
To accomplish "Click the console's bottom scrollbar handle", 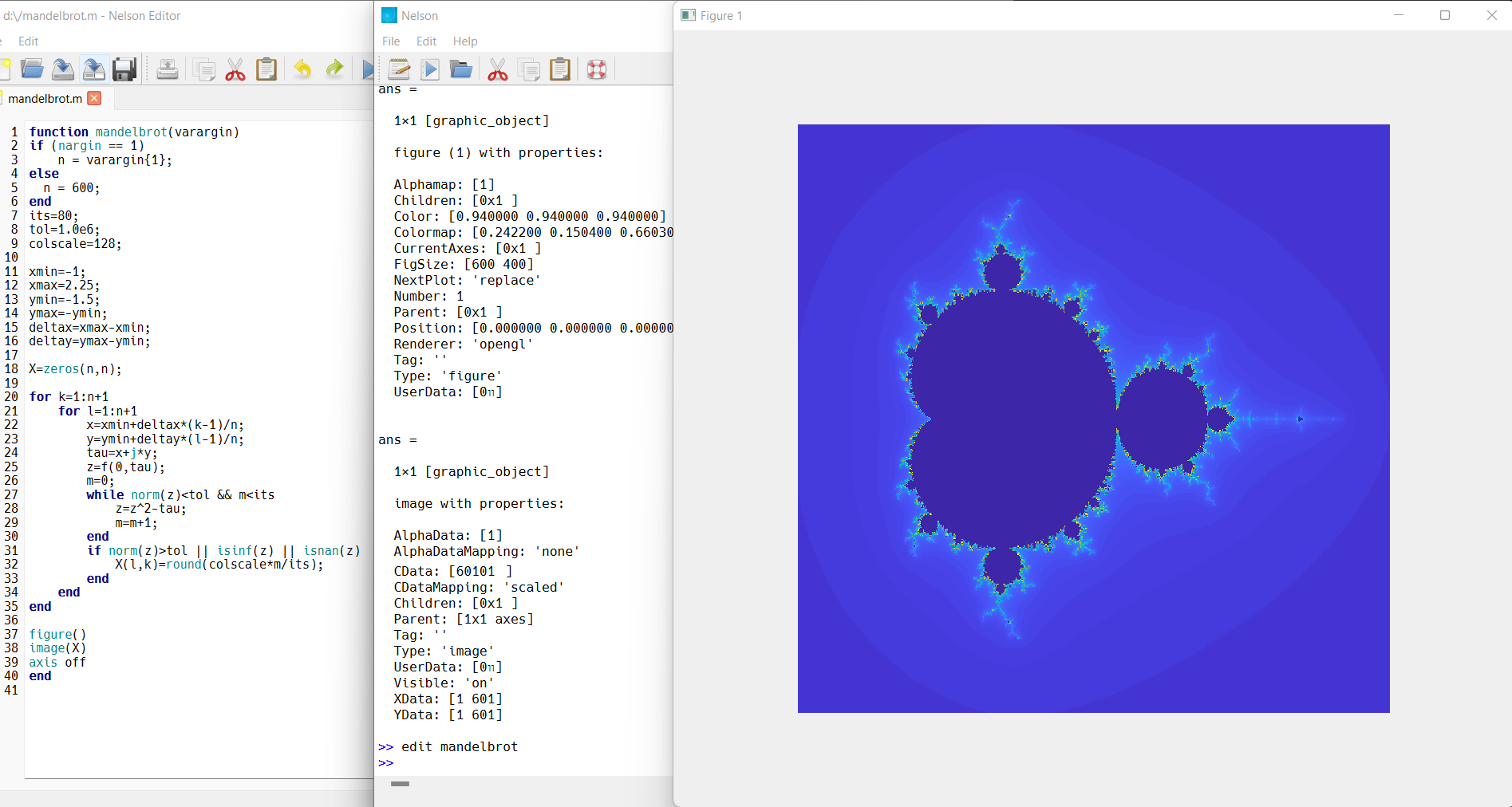I will (399, 785).
